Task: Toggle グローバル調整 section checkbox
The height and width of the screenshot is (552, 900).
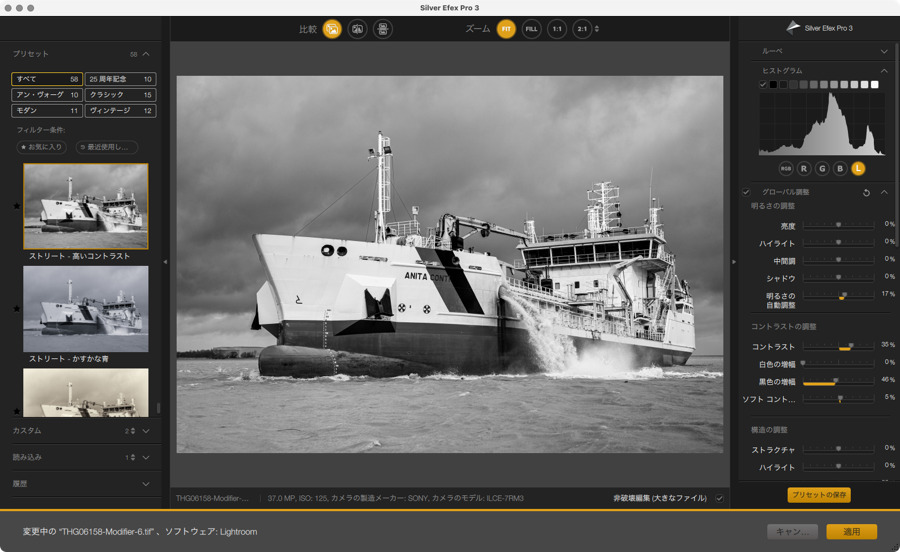Action: pos(746,192)
